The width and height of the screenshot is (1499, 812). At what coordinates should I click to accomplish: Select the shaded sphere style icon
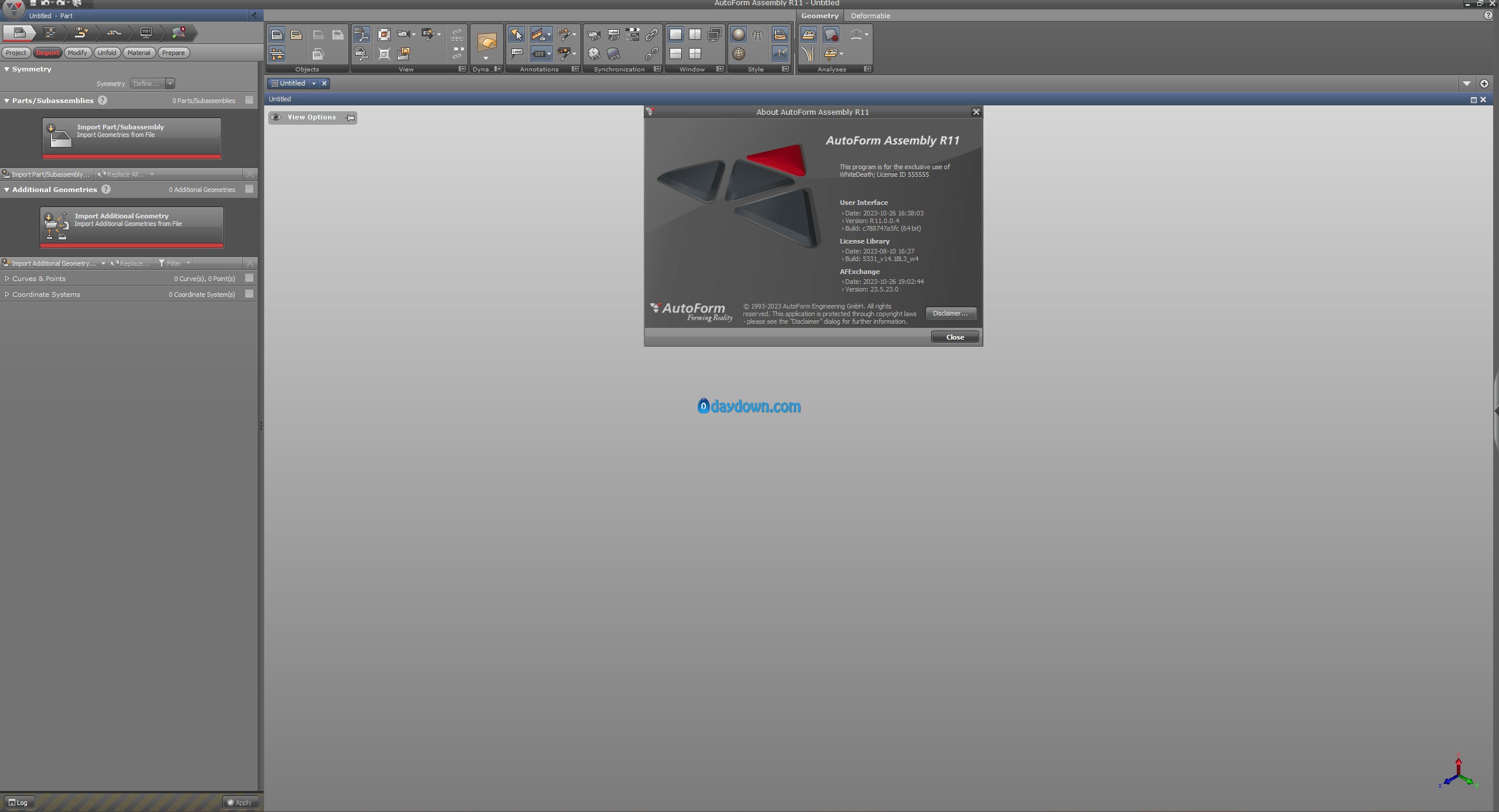tap(739, 35)
